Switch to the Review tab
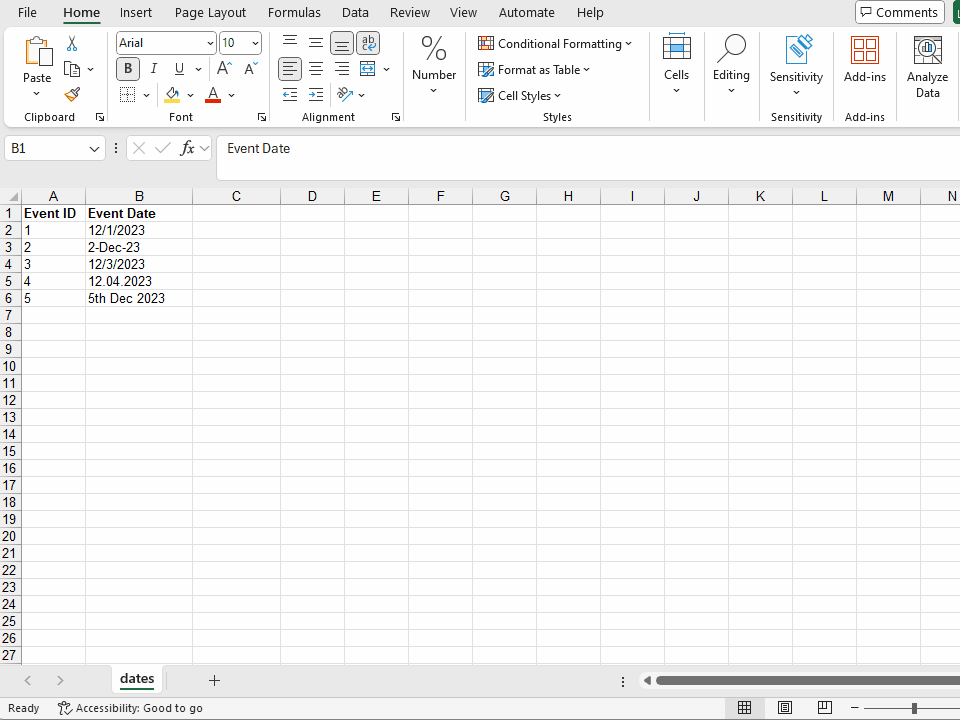The image size is (960, 720). 410,12
